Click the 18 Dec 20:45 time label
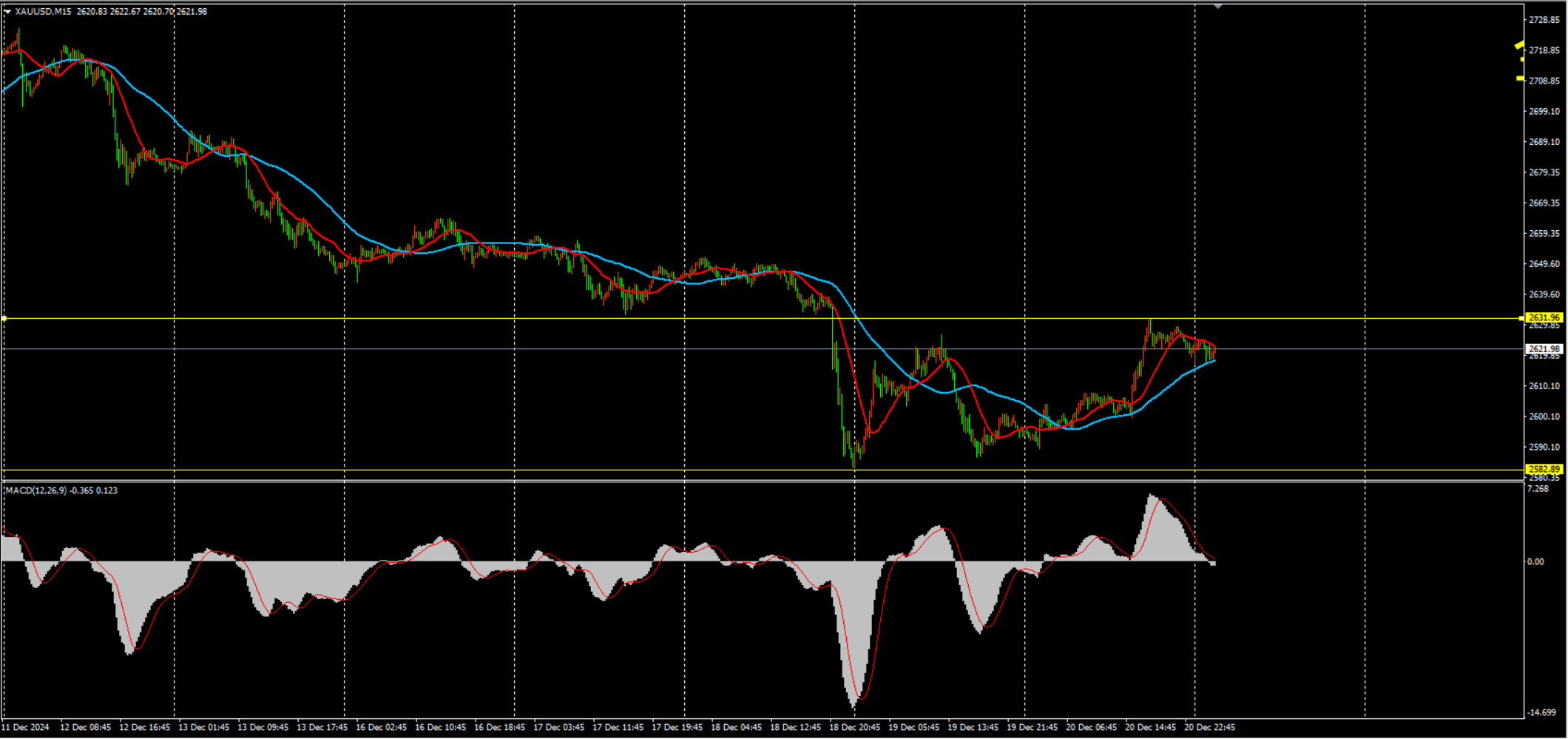The width and height of the screenshot is (1568, 739). (x=854, y=727)
